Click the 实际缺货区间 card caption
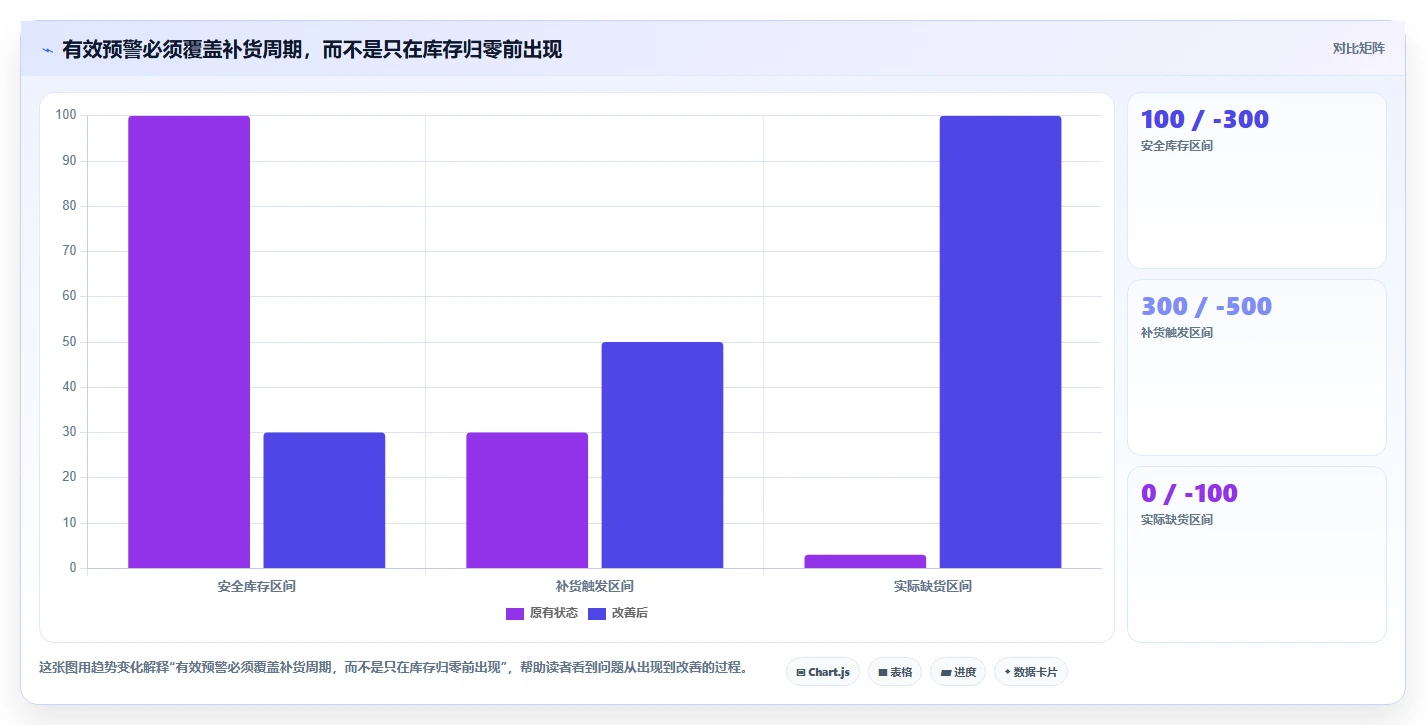Screen dimensions: 1426x725 [1177, 520]
